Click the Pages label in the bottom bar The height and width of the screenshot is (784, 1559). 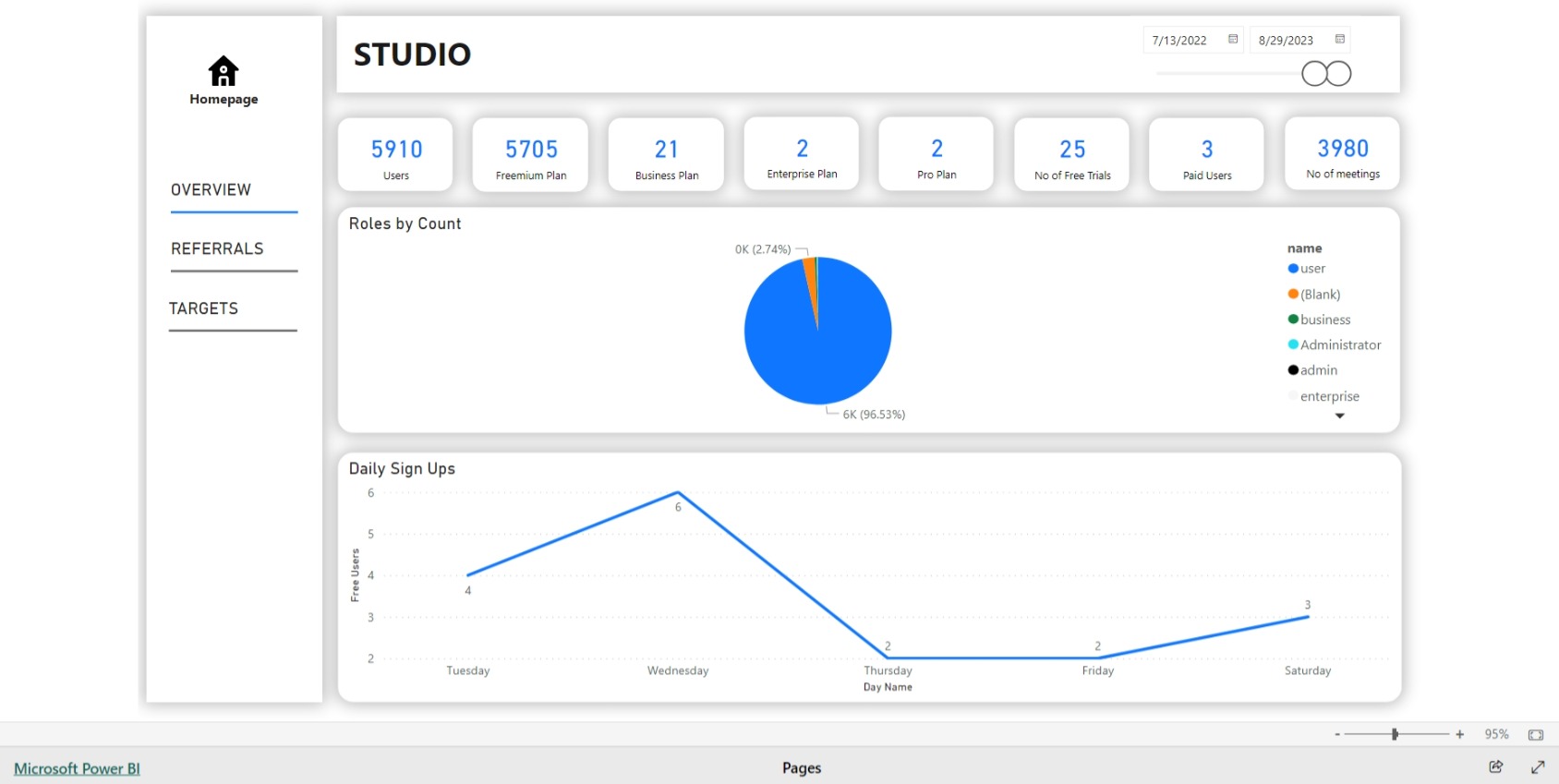click(802, 767)
